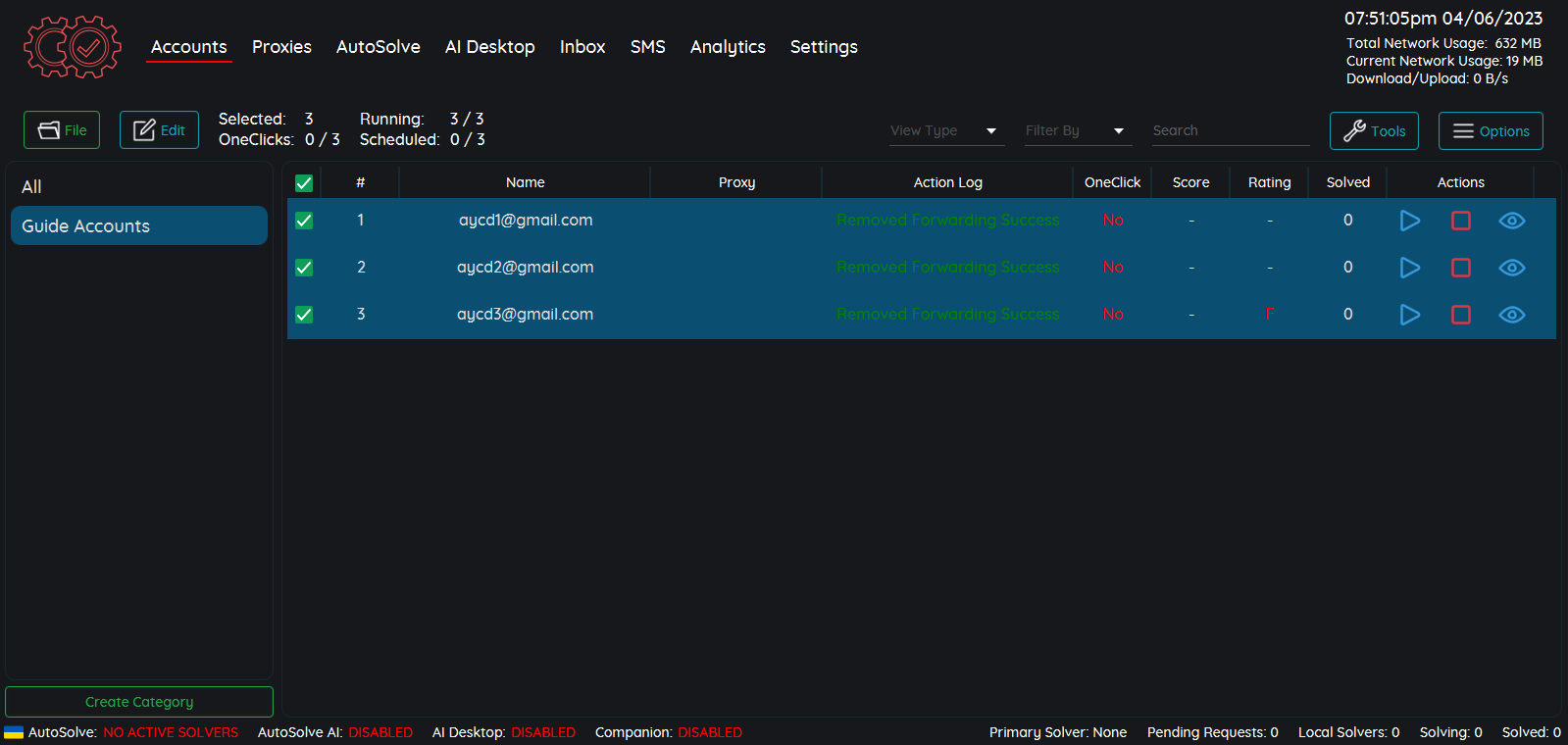Start task for aycd3@gmail.com with play icon
The height and width of the screenshot is (745, 1568).
click(x=1410, y=315)
